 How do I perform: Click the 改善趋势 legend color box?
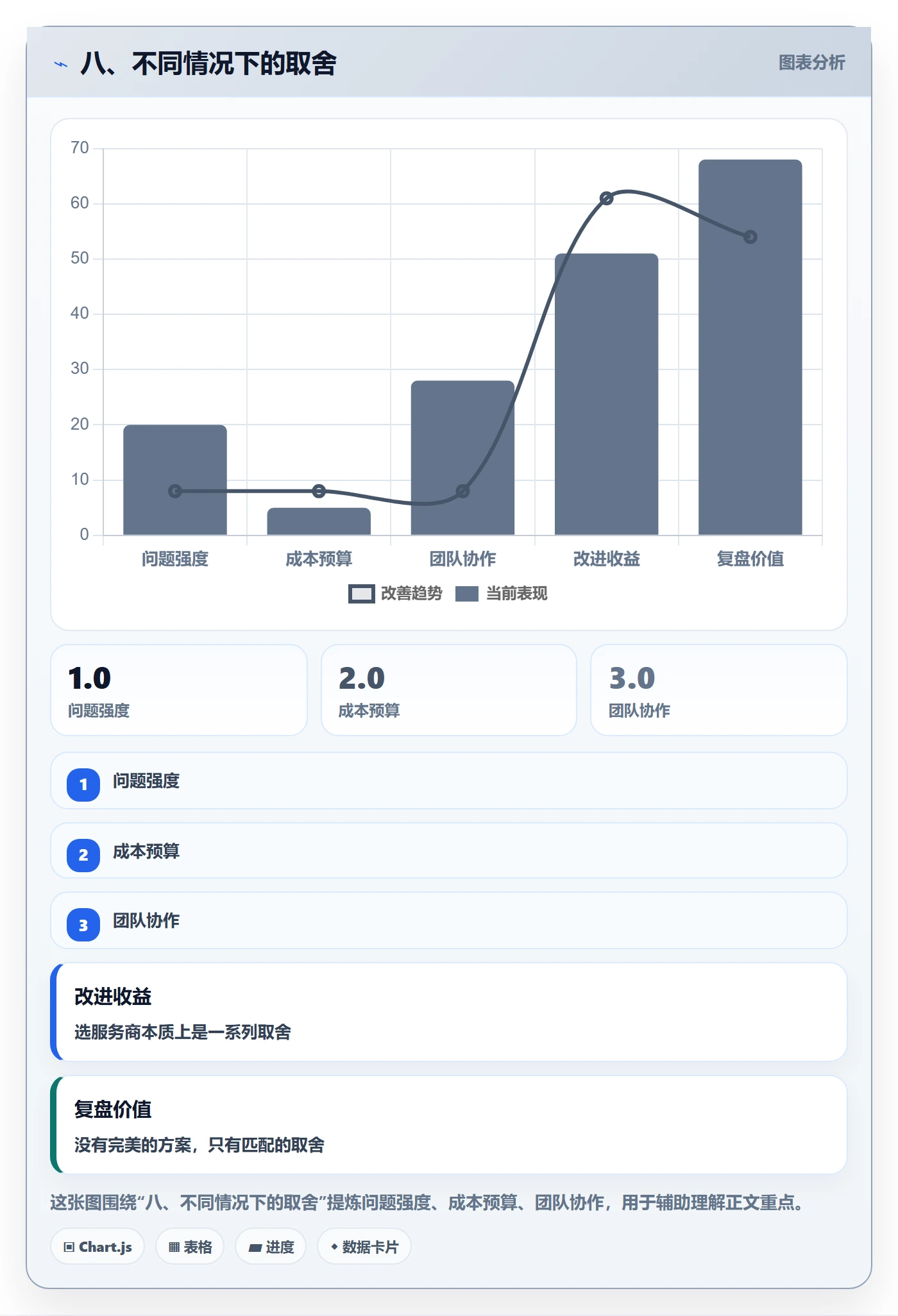(362, 594)
